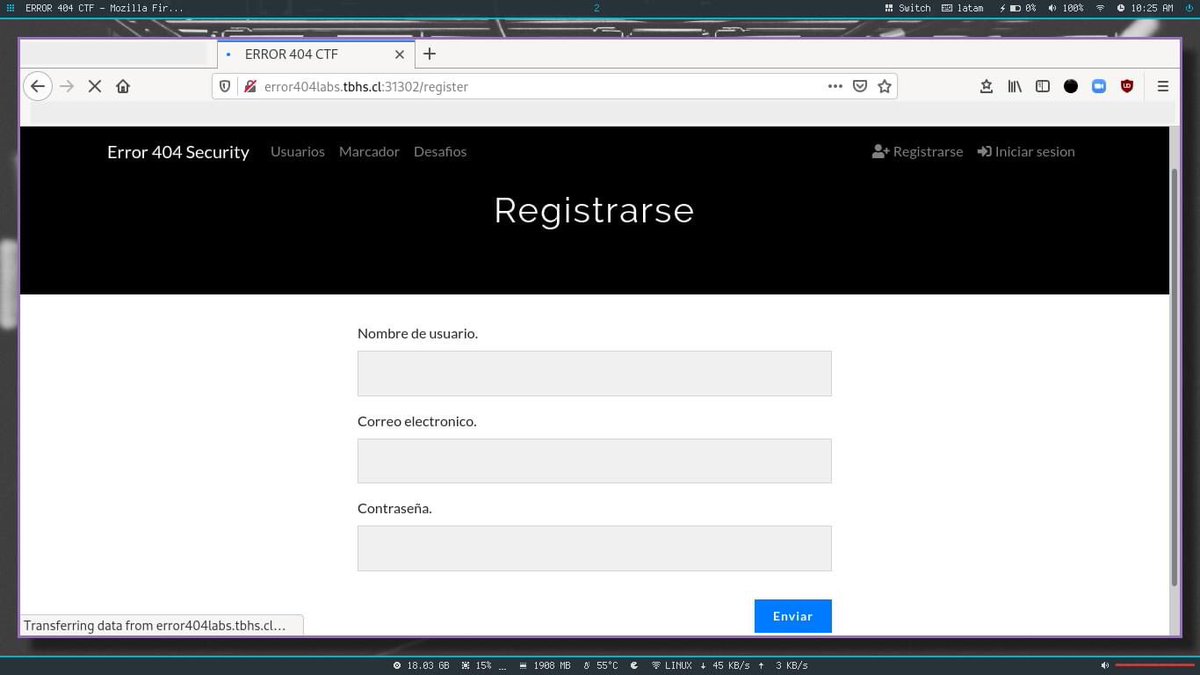Image resolution: width=1200 pixels, height=675 pixels.
Task: Stop loading the page
Action: tap(95, 87)
